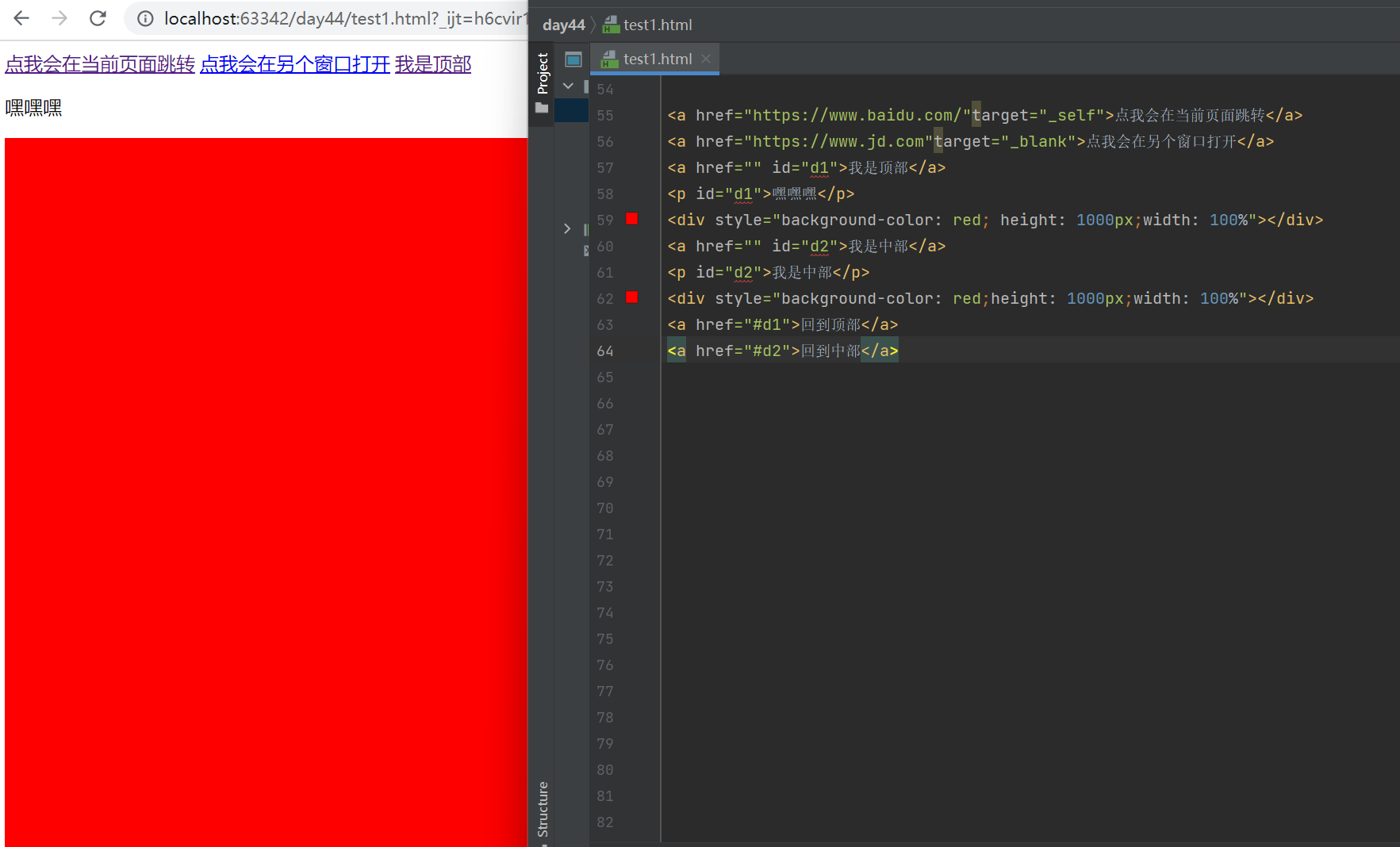1400x847 pixels.
Task: Click target="_self" attribute on line 55
Action: point(1038,115)
